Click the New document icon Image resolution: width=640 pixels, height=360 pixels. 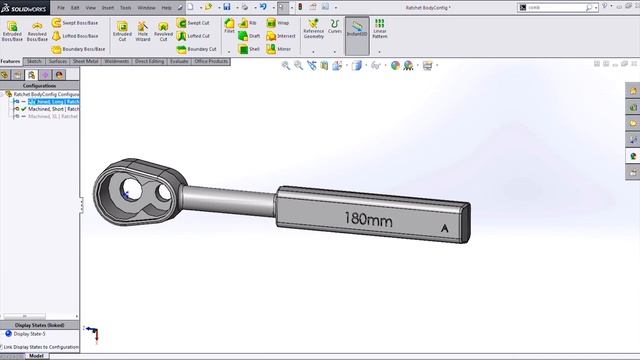coord(191,7)
